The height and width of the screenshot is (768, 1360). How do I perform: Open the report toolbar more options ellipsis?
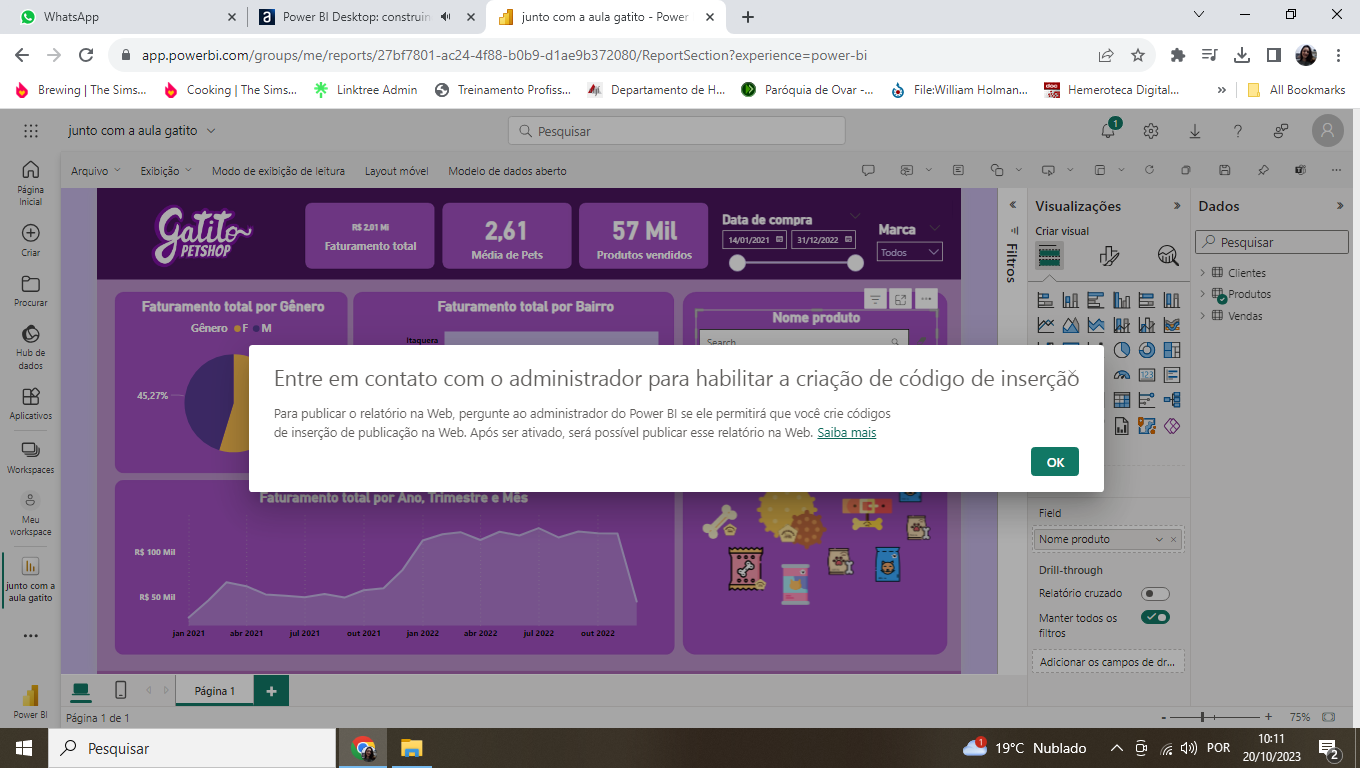(x=1337, y=170)
